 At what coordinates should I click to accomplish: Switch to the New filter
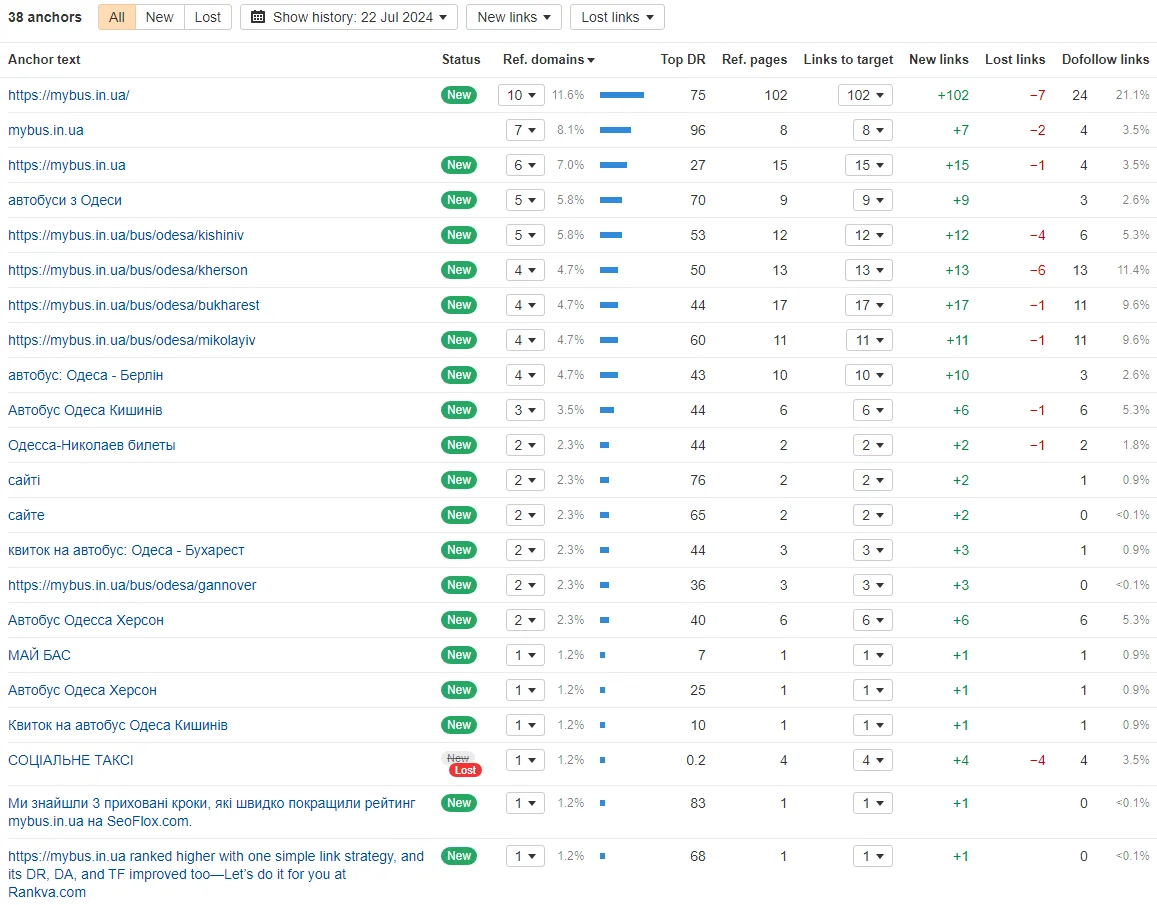coord(159,17)
